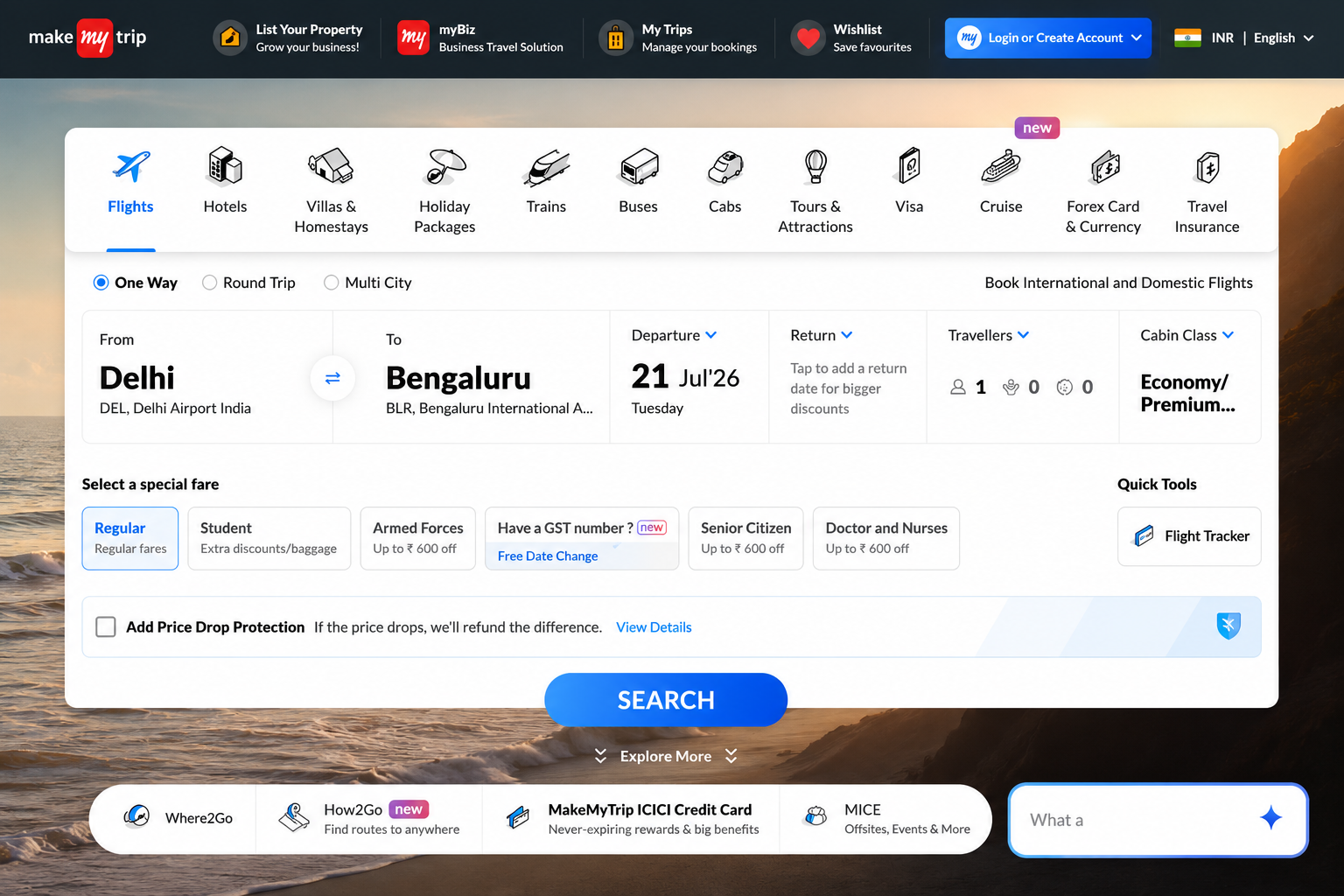The width and height of the screenshot is (1344, 896).
Task: Open the List Your Property house icon
Action: coord(230,38)
